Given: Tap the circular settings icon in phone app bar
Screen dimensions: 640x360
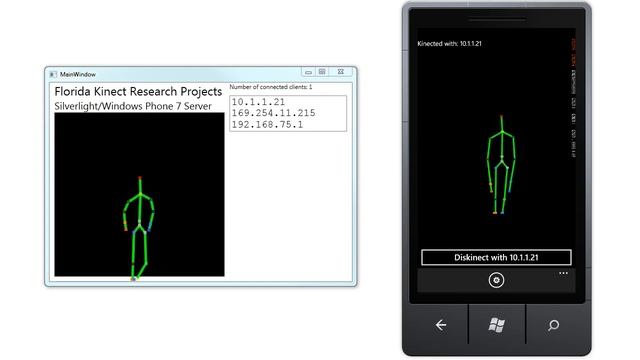Looking at the screenshot, I should [496, 280].
